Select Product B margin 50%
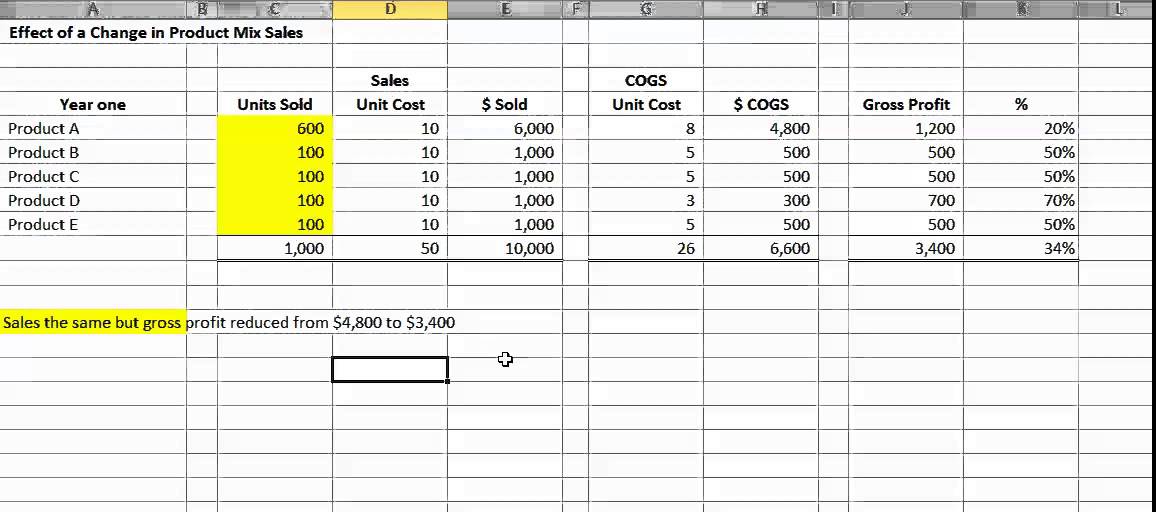Screen dimensions: 1156x512 [x=1020, y=152]
